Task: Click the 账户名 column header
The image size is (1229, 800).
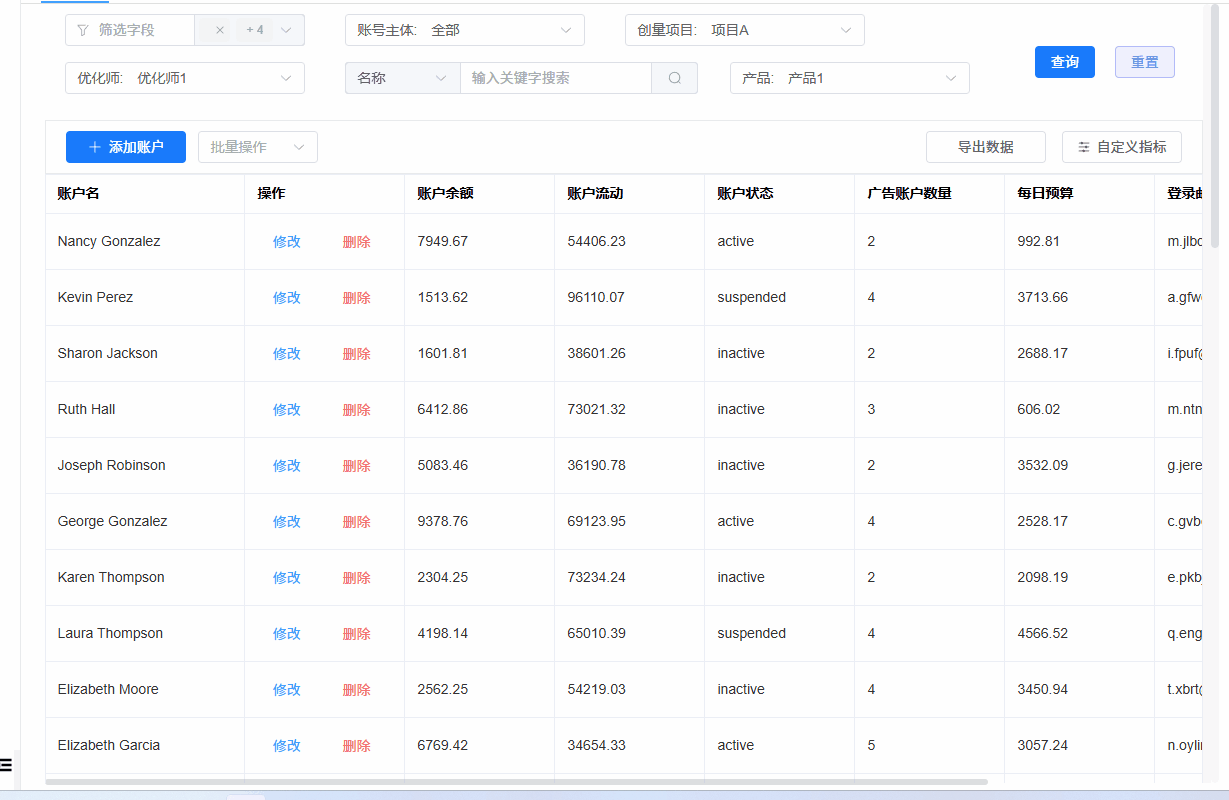Action: pos(78,193)
